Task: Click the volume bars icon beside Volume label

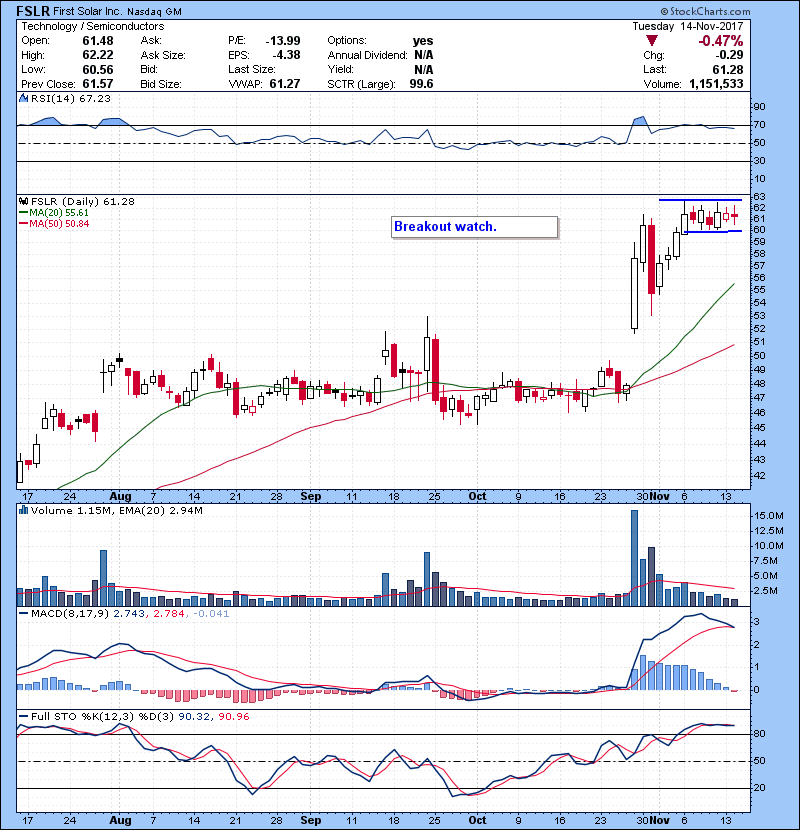Action: 23,510
